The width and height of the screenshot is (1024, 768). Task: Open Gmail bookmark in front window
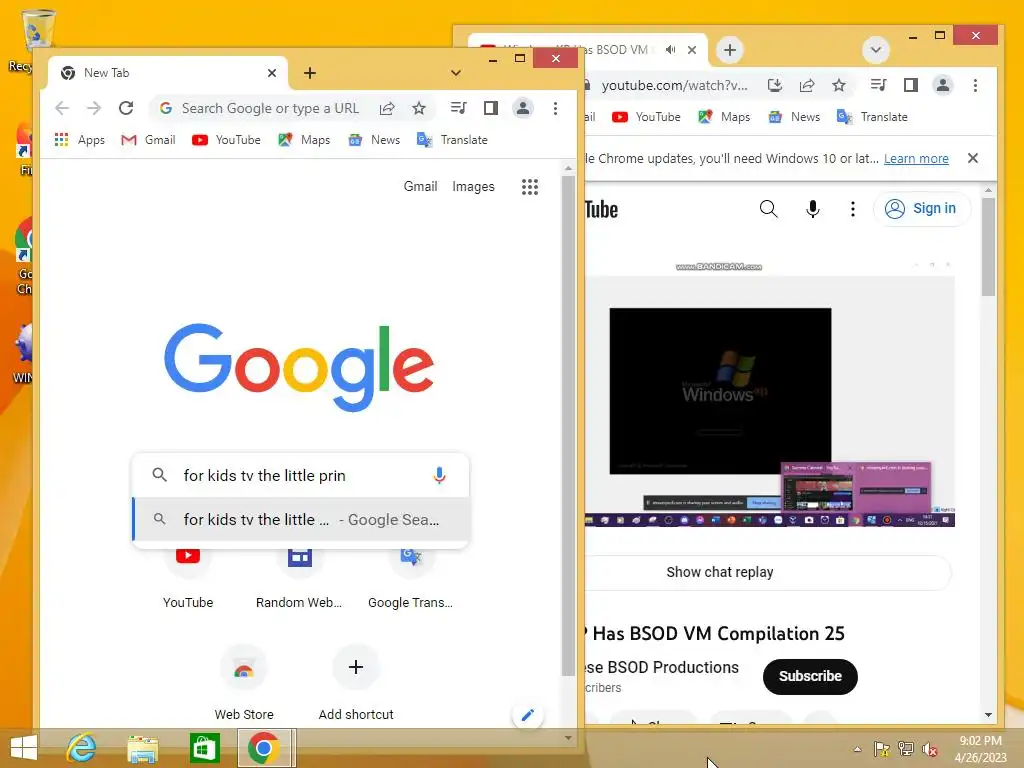click(x=148, y=140)
